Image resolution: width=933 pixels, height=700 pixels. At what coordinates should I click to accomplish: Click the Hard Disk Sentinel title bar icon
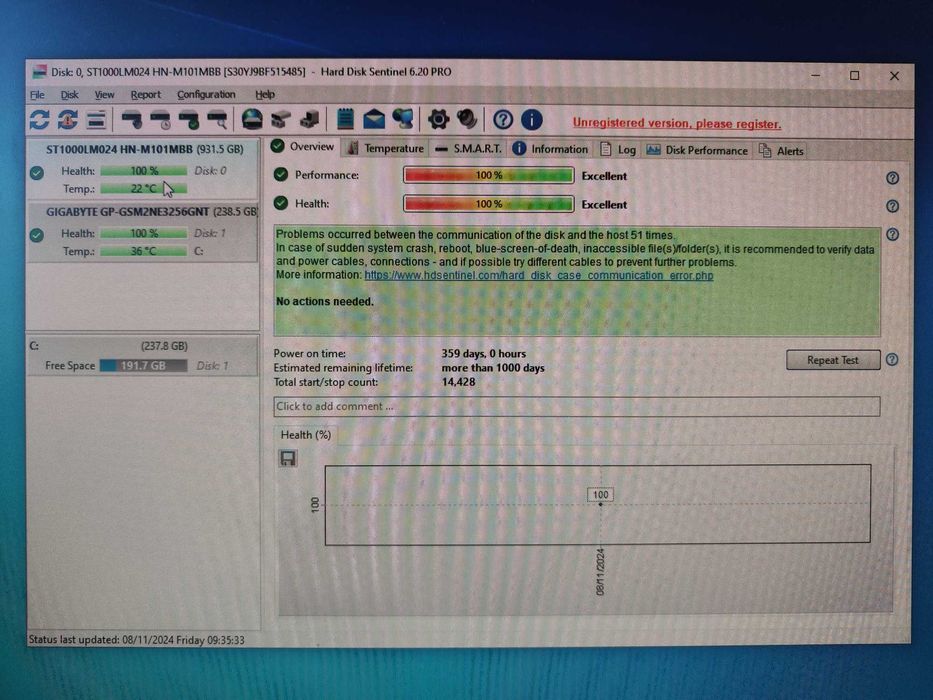click(x=39, y=72)
